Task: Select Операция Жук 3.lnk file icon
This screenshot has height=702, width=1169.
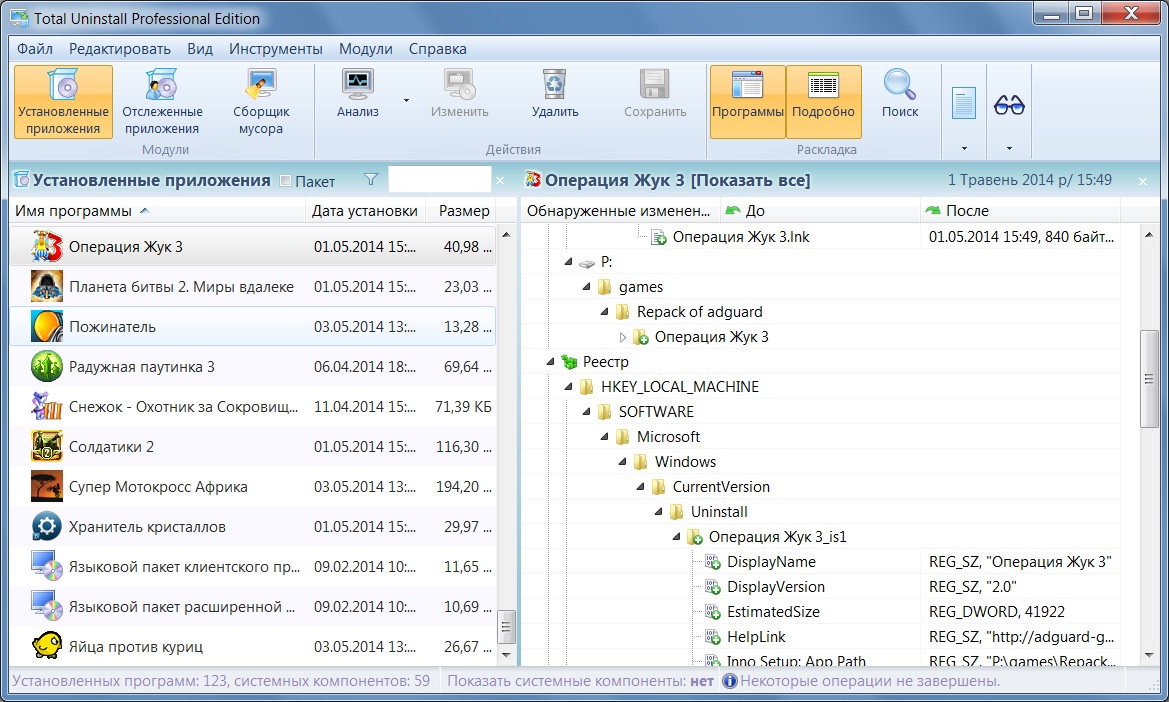Action: tap(658, 238)
